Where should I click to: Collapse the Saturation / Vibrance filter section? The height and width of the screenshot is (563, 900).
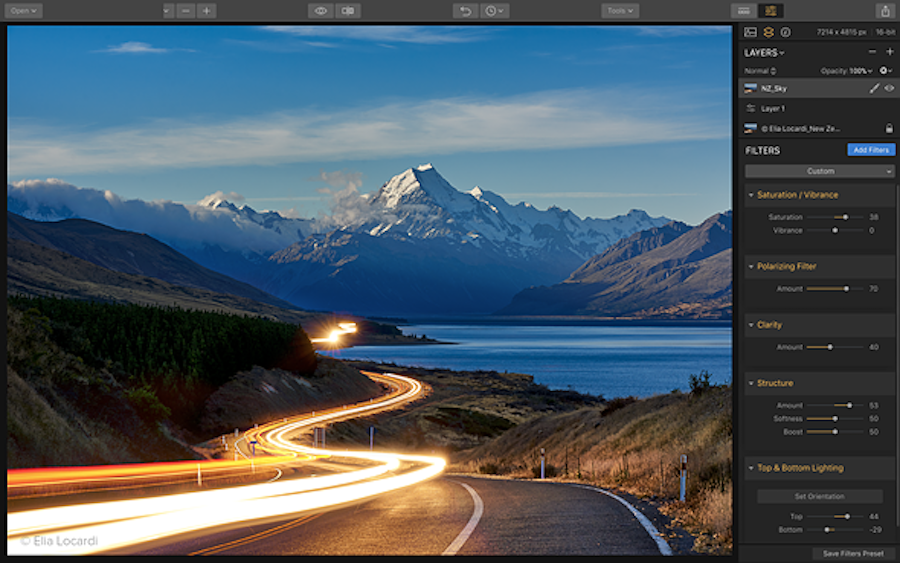pos(751,195)
